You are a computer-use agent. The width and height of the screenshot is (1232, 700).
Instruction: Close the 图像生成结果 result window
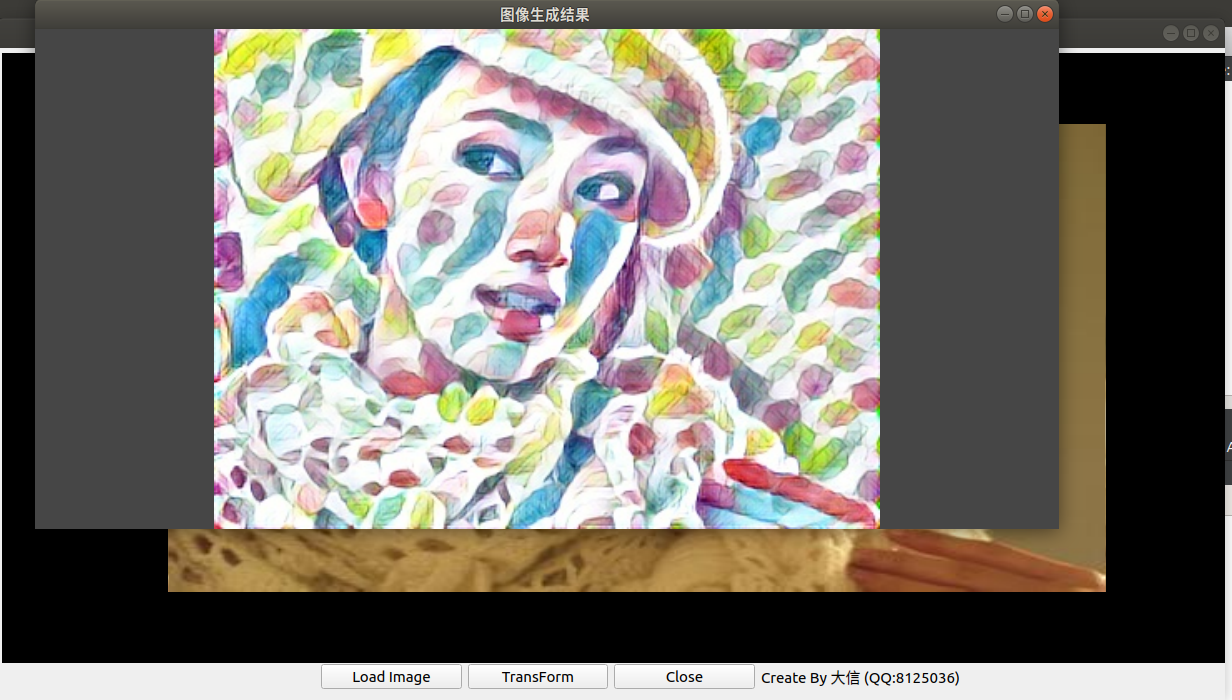tap(1045, 14)
